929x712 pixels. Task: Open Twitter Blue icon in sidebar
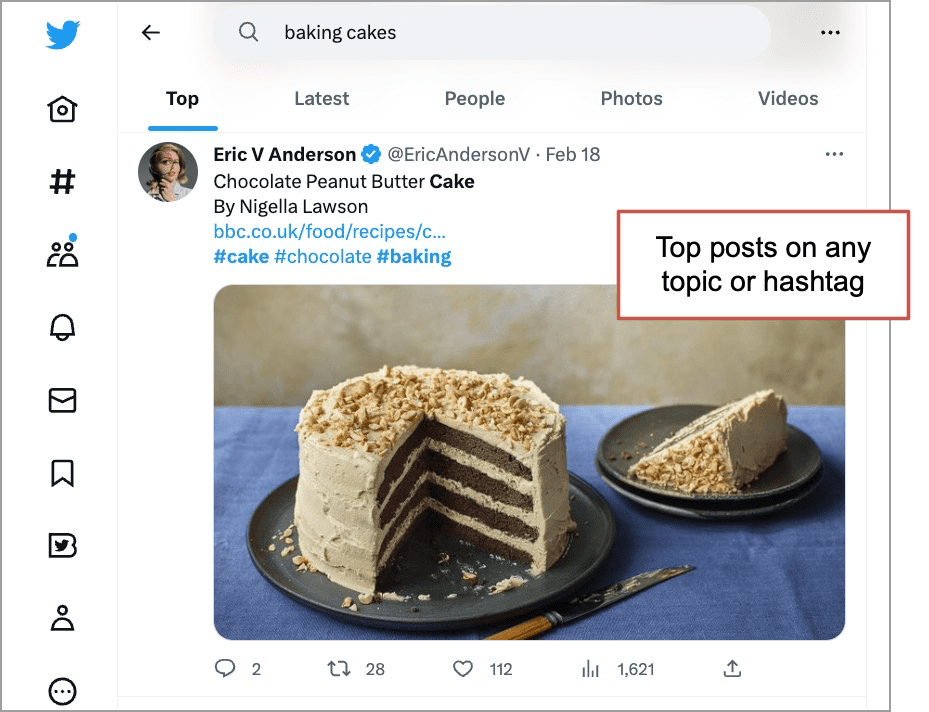(x=62, y=546)
